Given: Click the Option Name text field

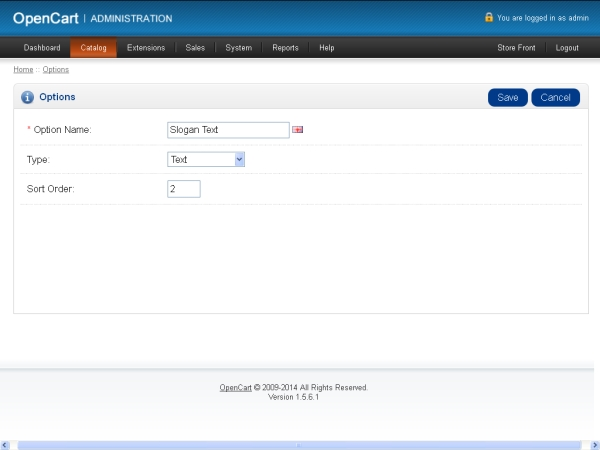Looking at the screenshot, I should point(228,130).
